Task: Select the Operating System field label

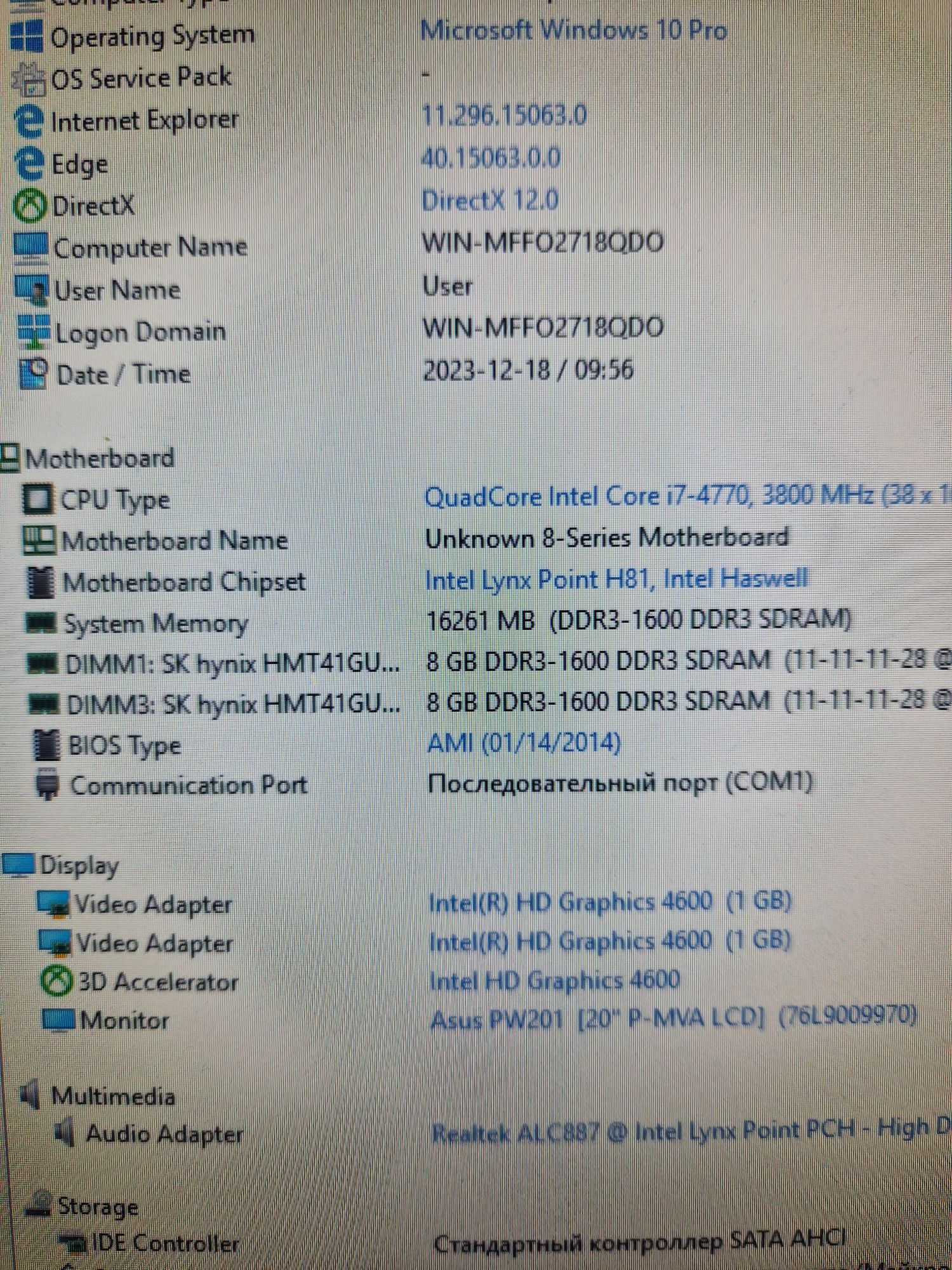Action: click(152, 37)
